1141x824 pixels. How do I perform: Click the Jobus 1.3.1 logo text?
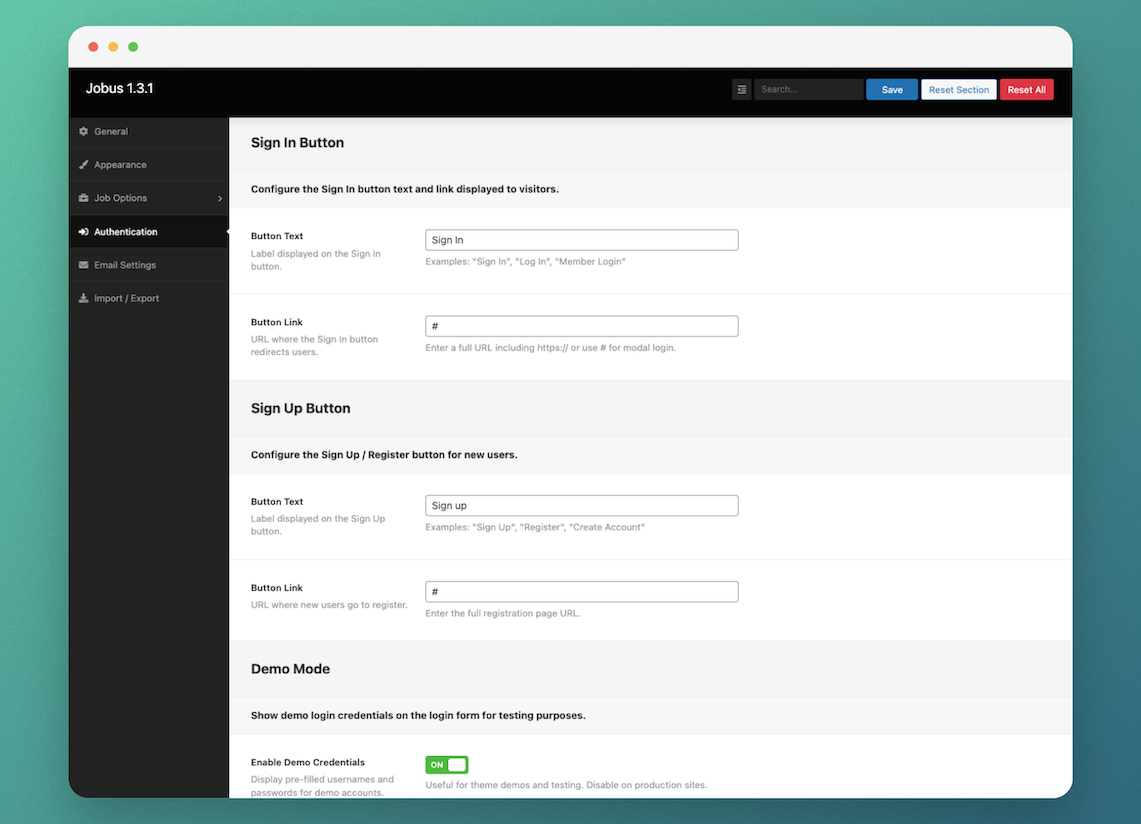[x=119, y=88]
